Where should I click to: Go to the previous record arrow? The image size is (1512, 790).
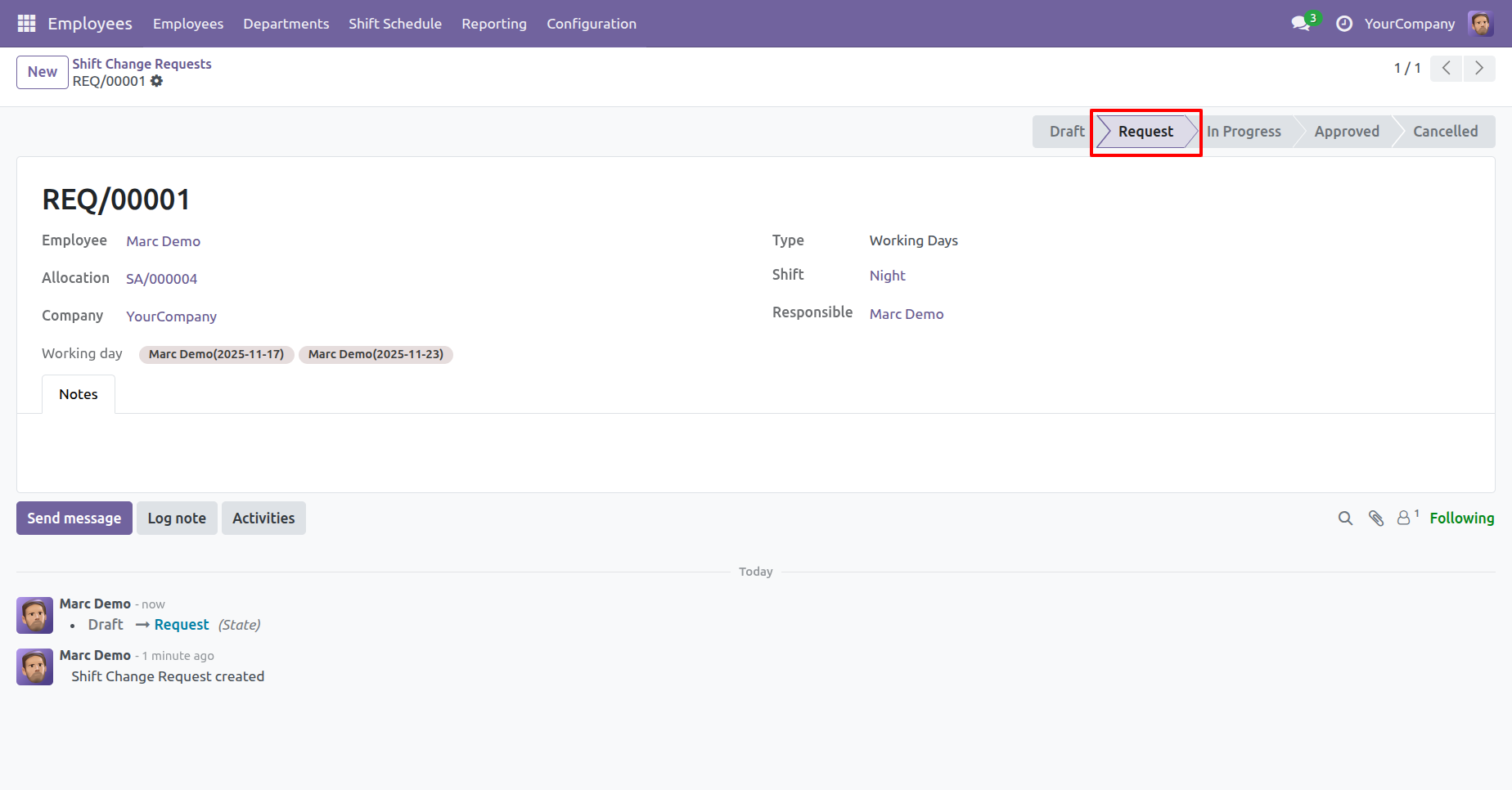click(1447, 68)
